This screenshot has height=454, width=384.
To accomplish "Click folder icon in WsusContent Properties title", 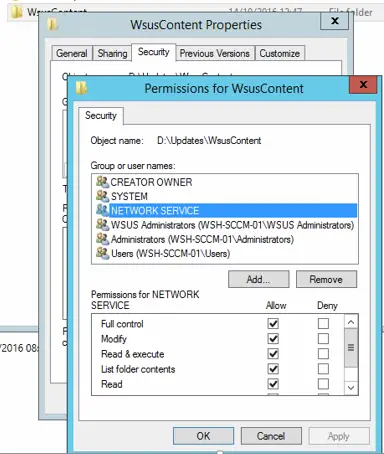I will point(52,25).
